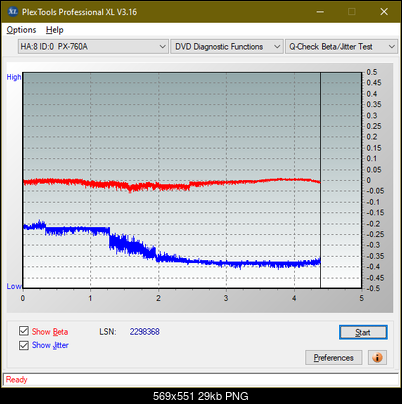Open the Options menu
Screen dimensions: 402x404
[x=21, y=30]
